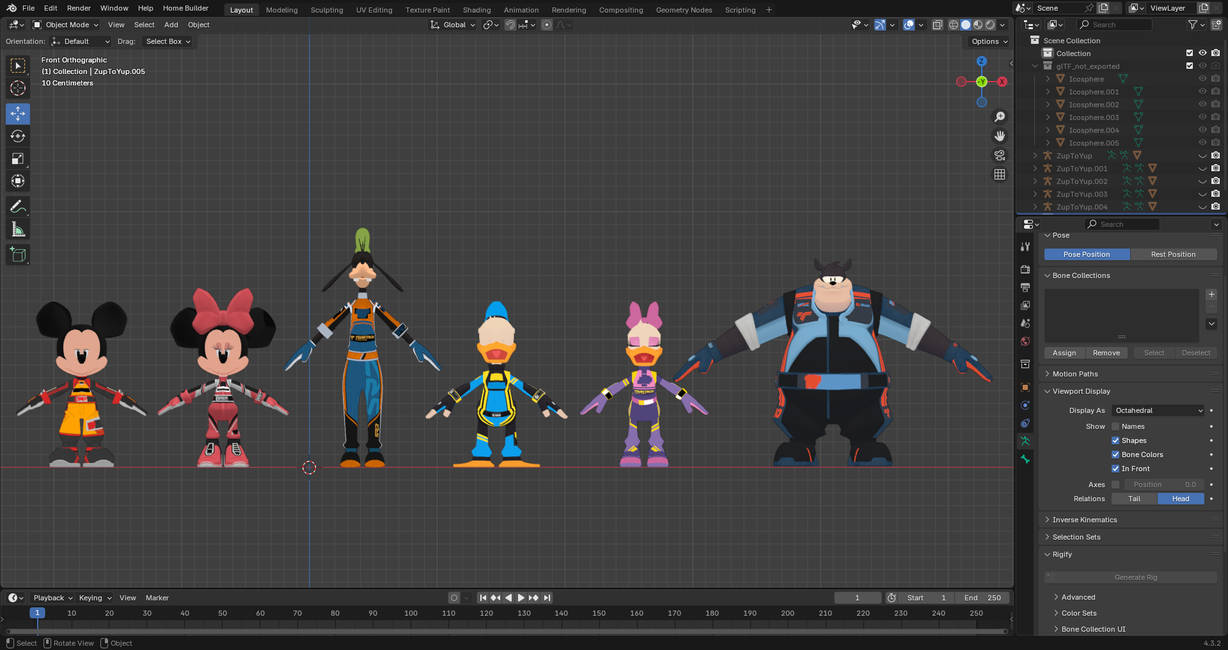The width and height of the screenshot is (1228, 650).
Task: Open the Object properties tab icon
Action: [x=1025, y=387]
